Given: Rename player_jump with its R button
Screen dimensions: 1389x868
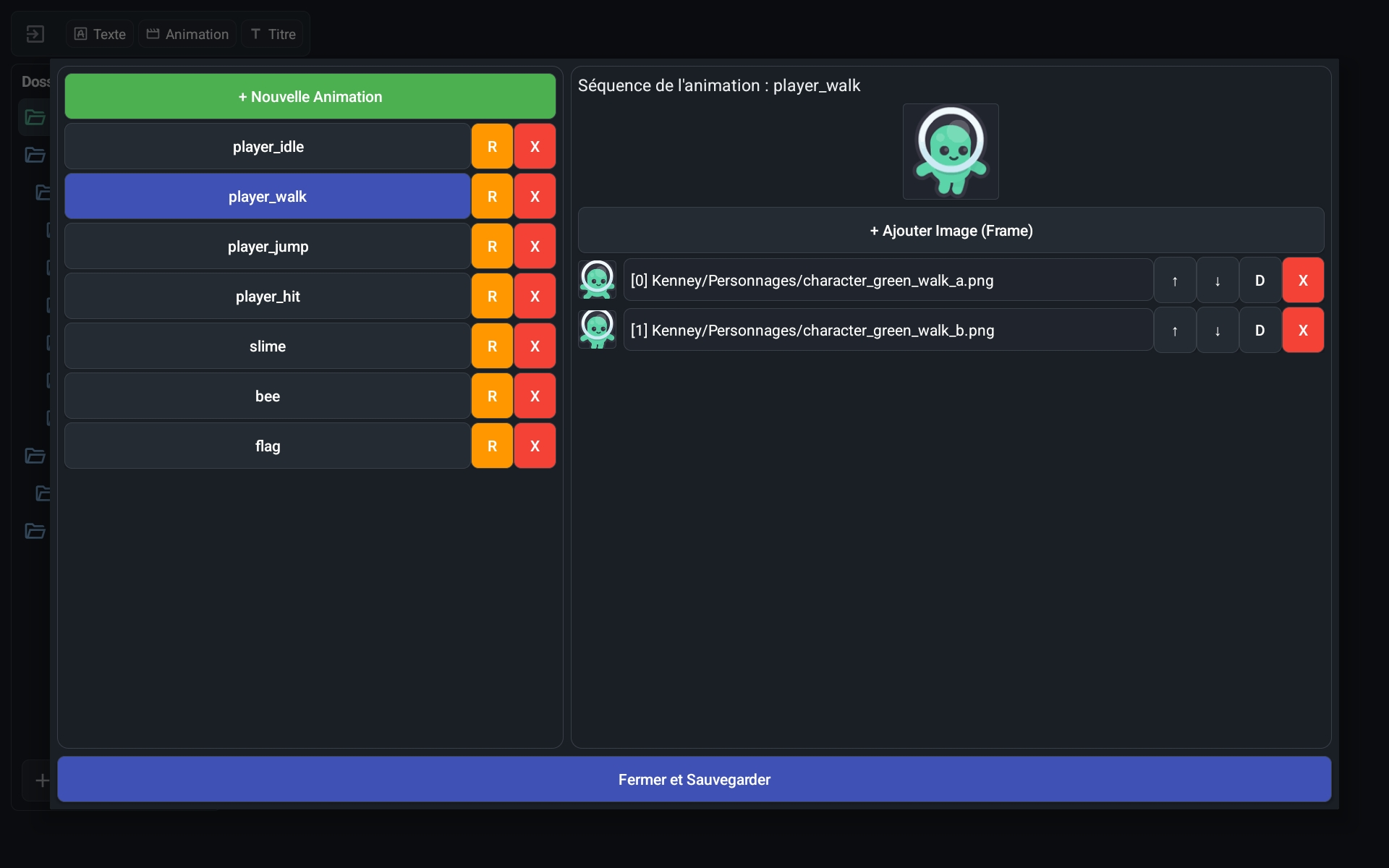Looking at the screenshot, I should pyautogui.click(x=492, y=246).
